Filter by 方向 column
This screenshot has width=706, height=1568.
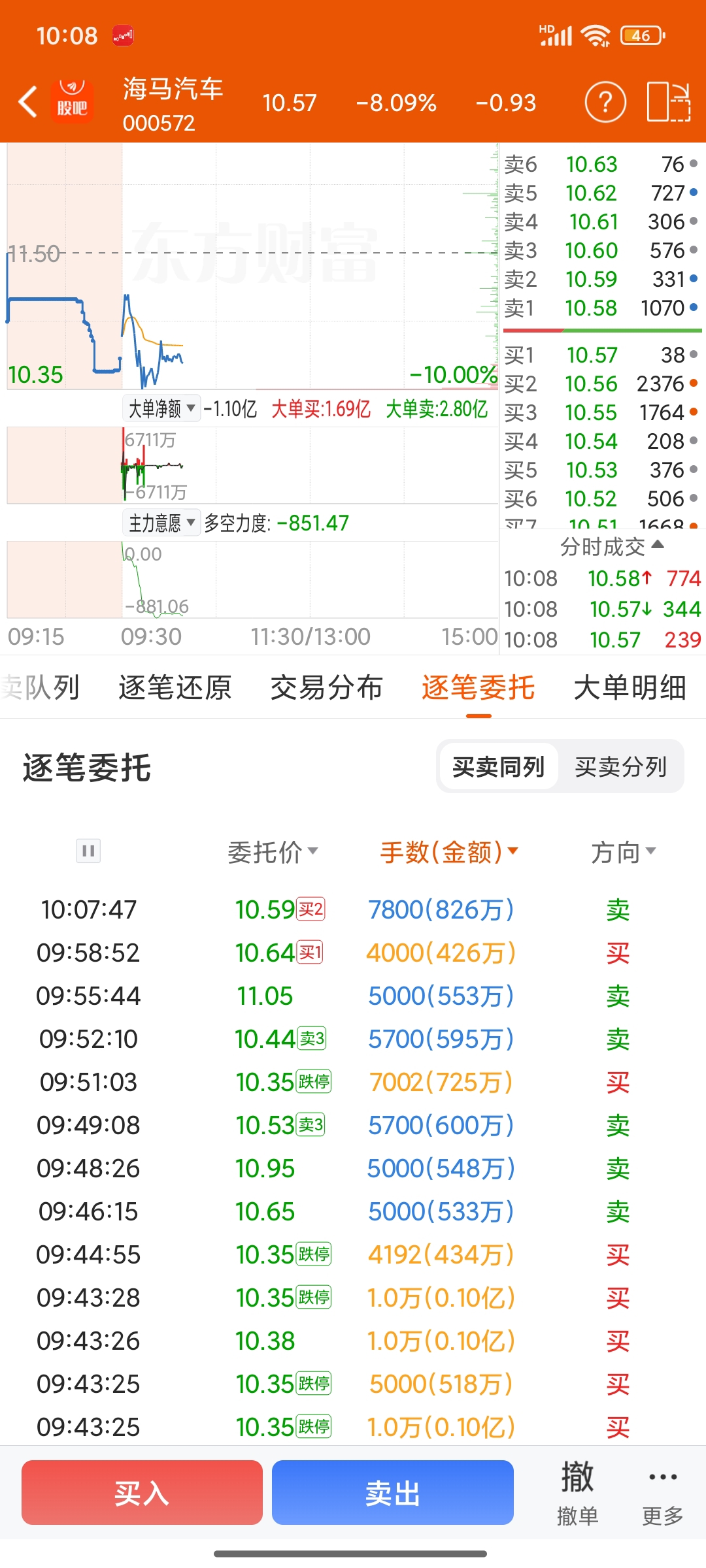tap(623, 851)
